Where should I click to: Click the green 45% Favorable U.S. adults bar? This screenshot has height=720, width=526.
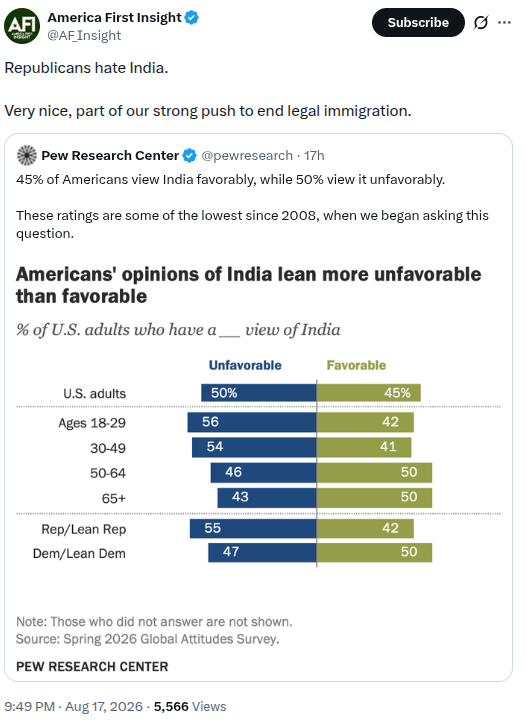(x=369, y=393)
